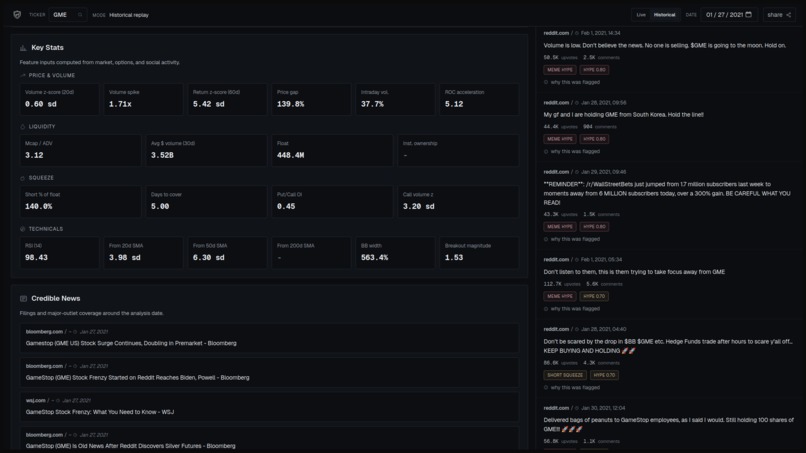
Task: Click ROC acceleration 5.12 value
Action: tap(454, 104)
